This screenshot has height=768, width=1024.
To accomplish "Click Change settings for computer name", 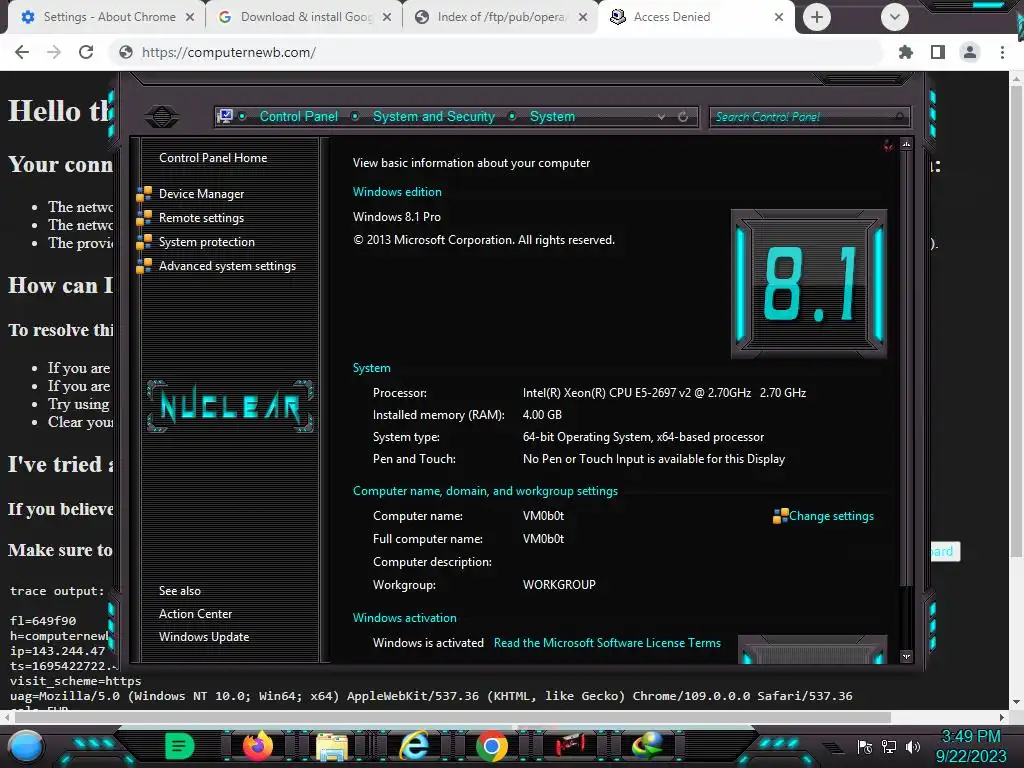I will (x=831, y=516).
